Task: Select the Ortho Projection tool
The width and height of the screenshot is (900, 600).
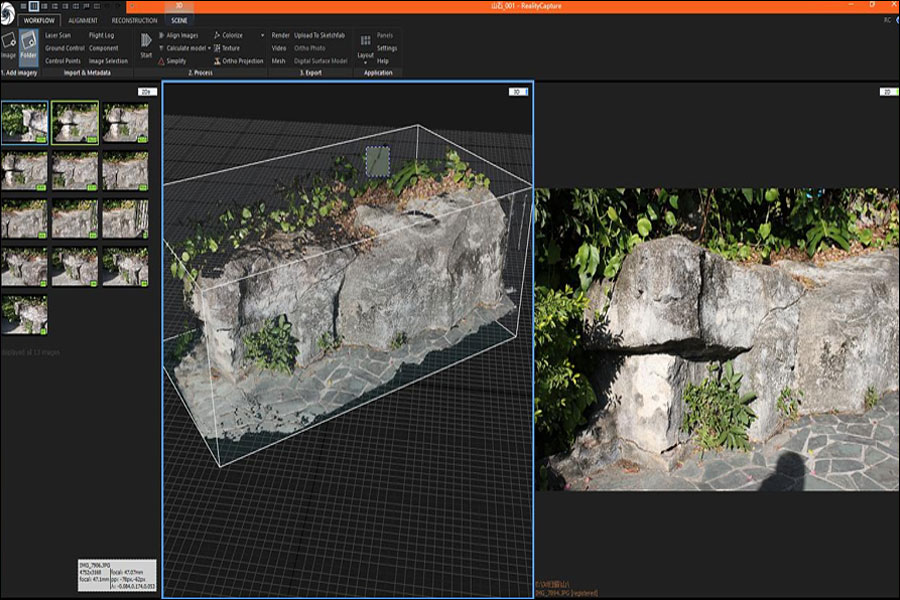Action: (x=242, y=59)
